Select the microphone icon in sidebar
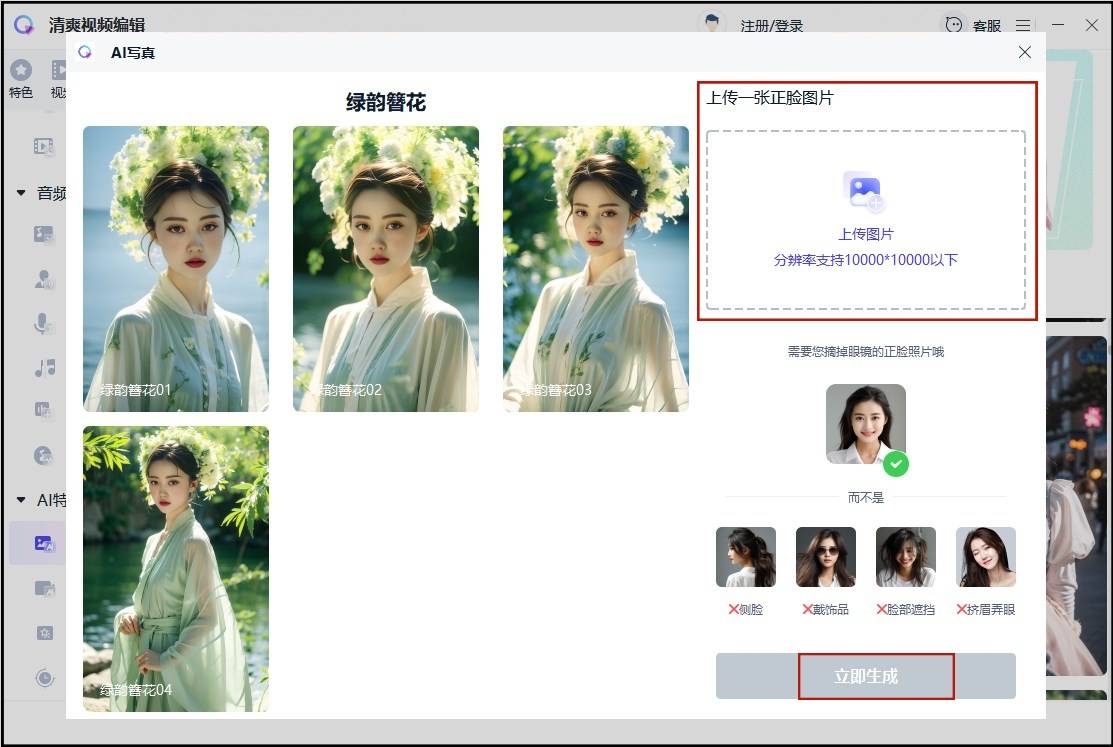1113x747 pixels. pyautogui.click(x=44, y=324)
